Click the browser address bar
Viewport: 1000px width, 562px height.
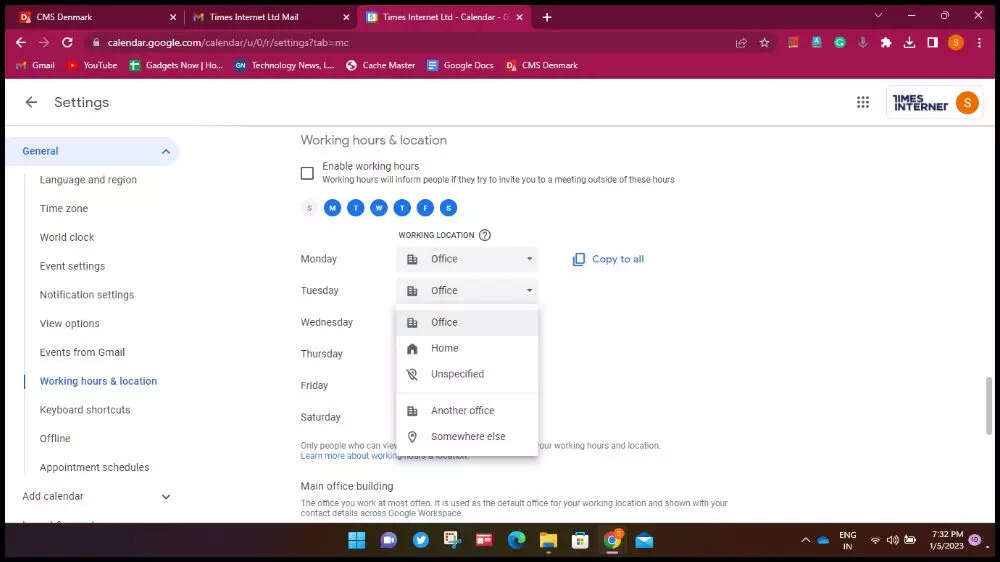[x=400, y=43]
